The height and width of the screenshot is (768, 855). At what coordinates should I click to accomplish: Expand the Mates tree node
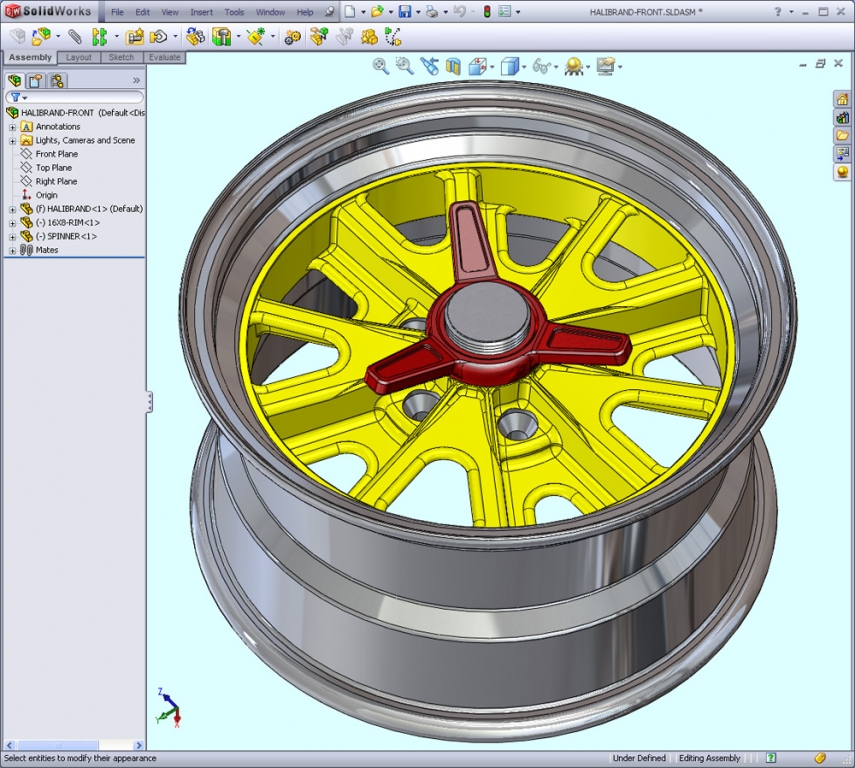(12, 250)
